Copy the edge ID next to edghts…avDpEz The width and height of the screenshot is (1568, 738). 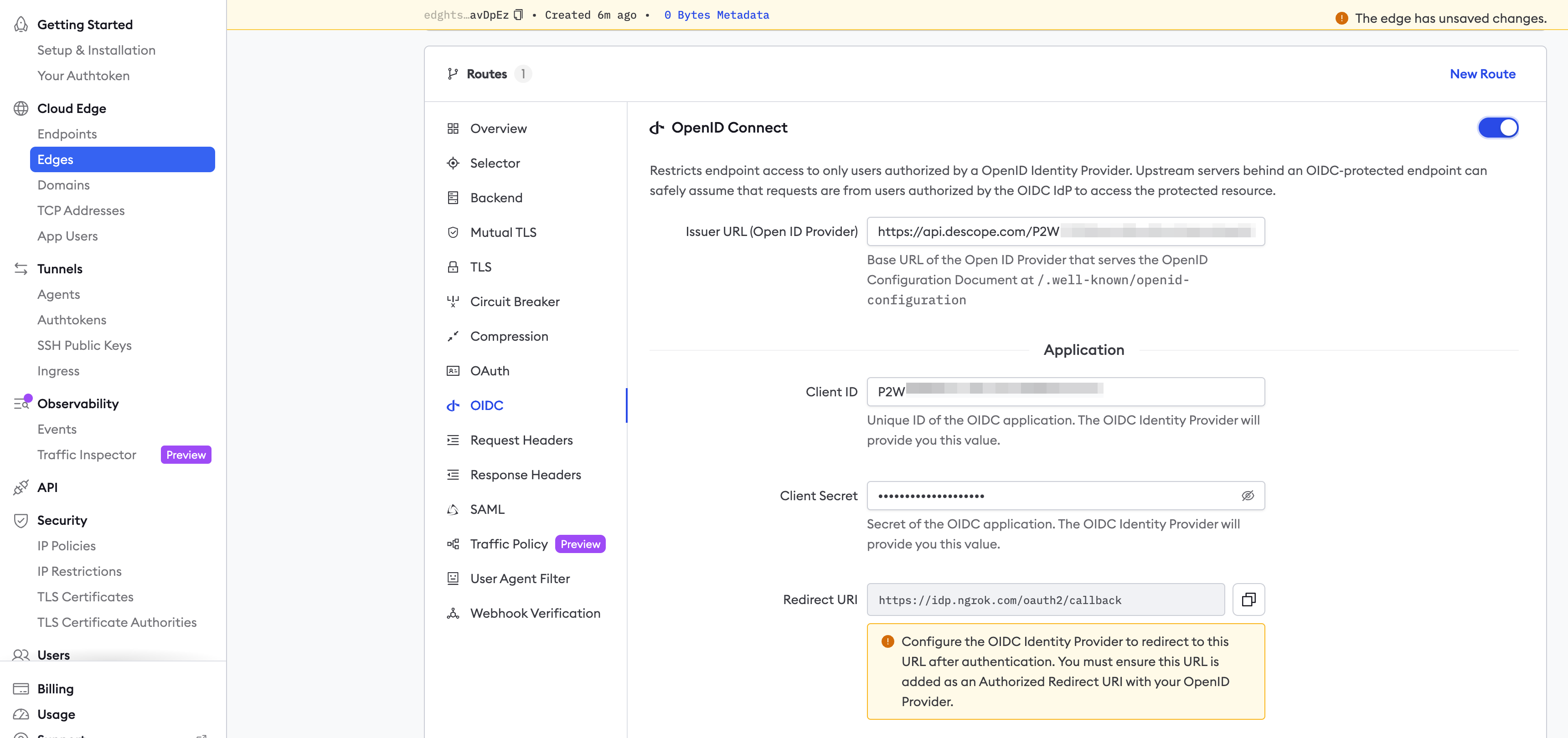tap(518, 14)
